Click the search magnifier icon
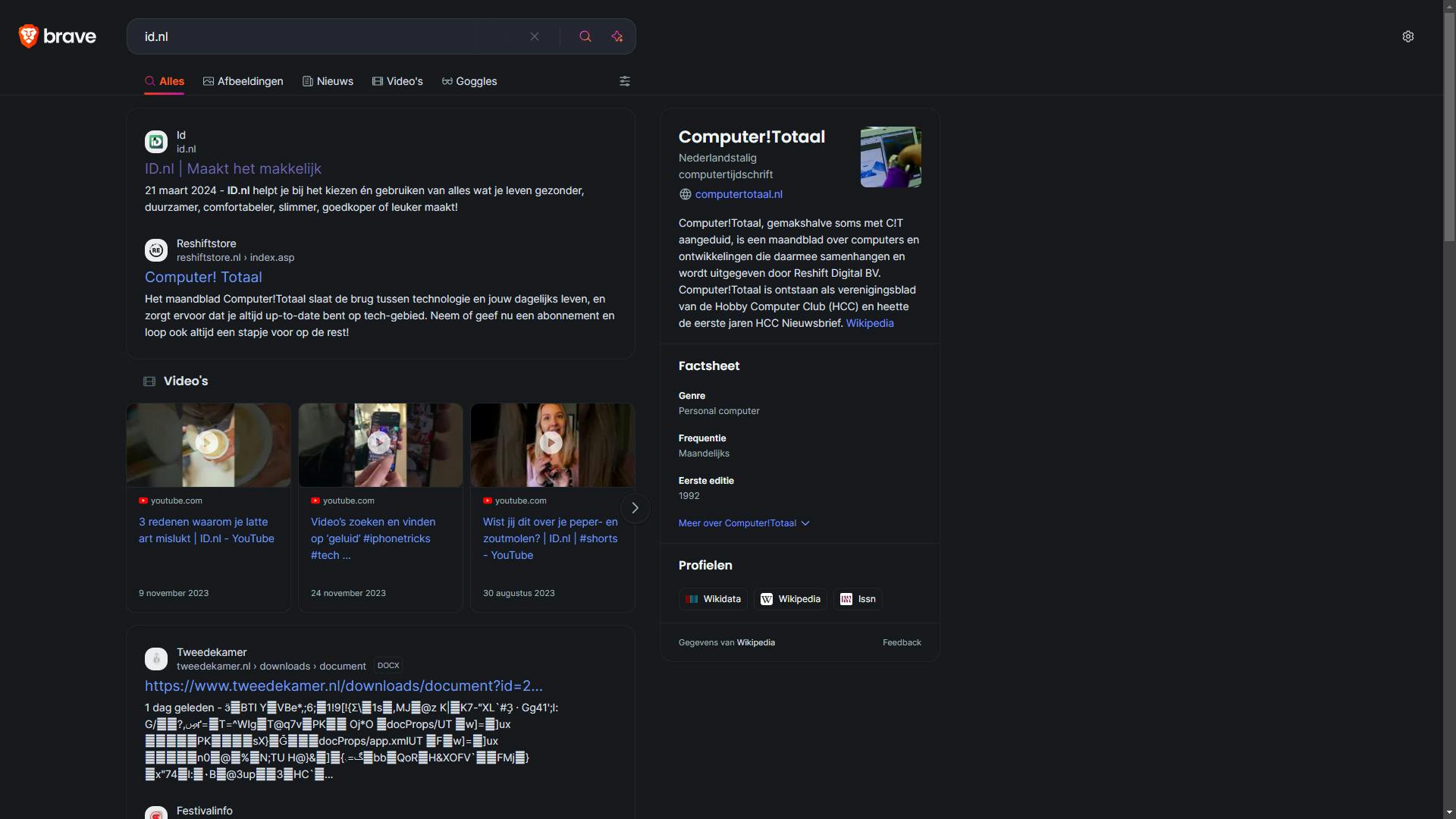The image size is (1456, 819). click(x=585, y=36)
